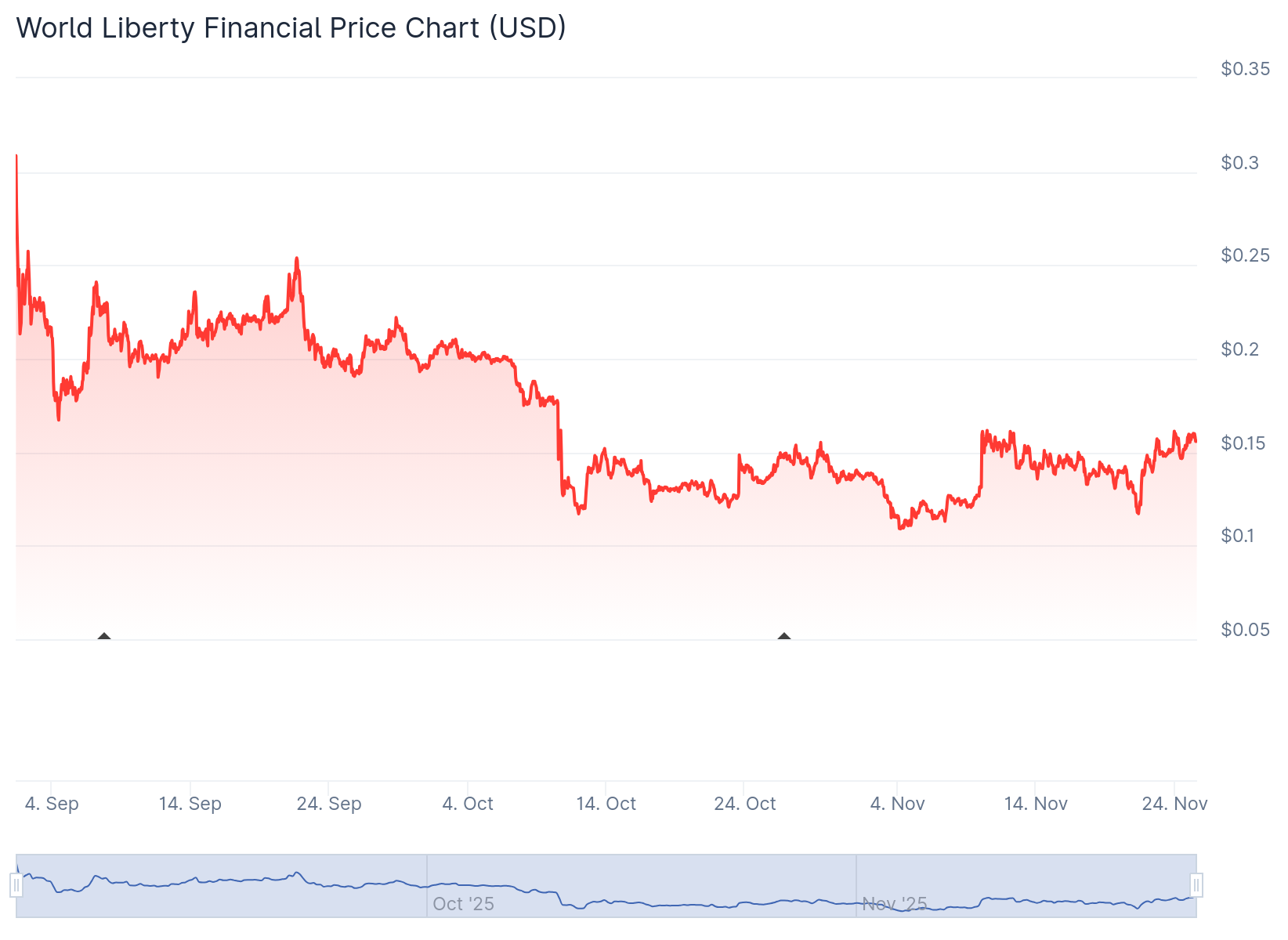Click the $0.15 price axis label

1245,443
